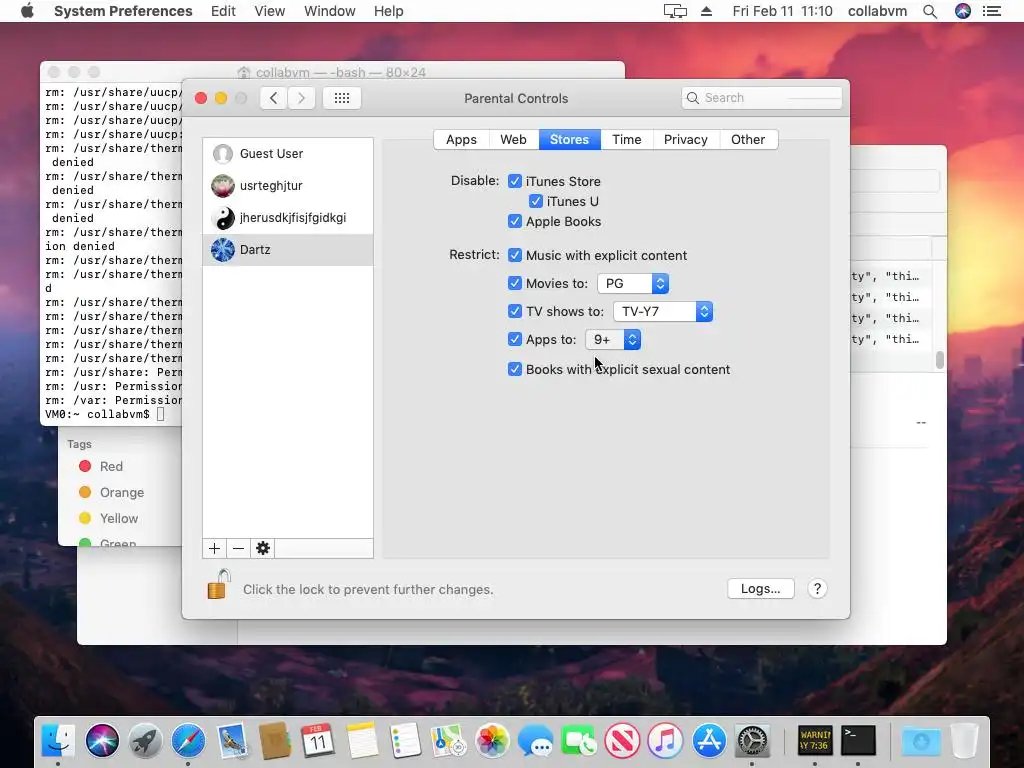Switch to the Web tab
Viewport: 1024px width, 768px height.
pyautogui.click(x=513, y=139)
